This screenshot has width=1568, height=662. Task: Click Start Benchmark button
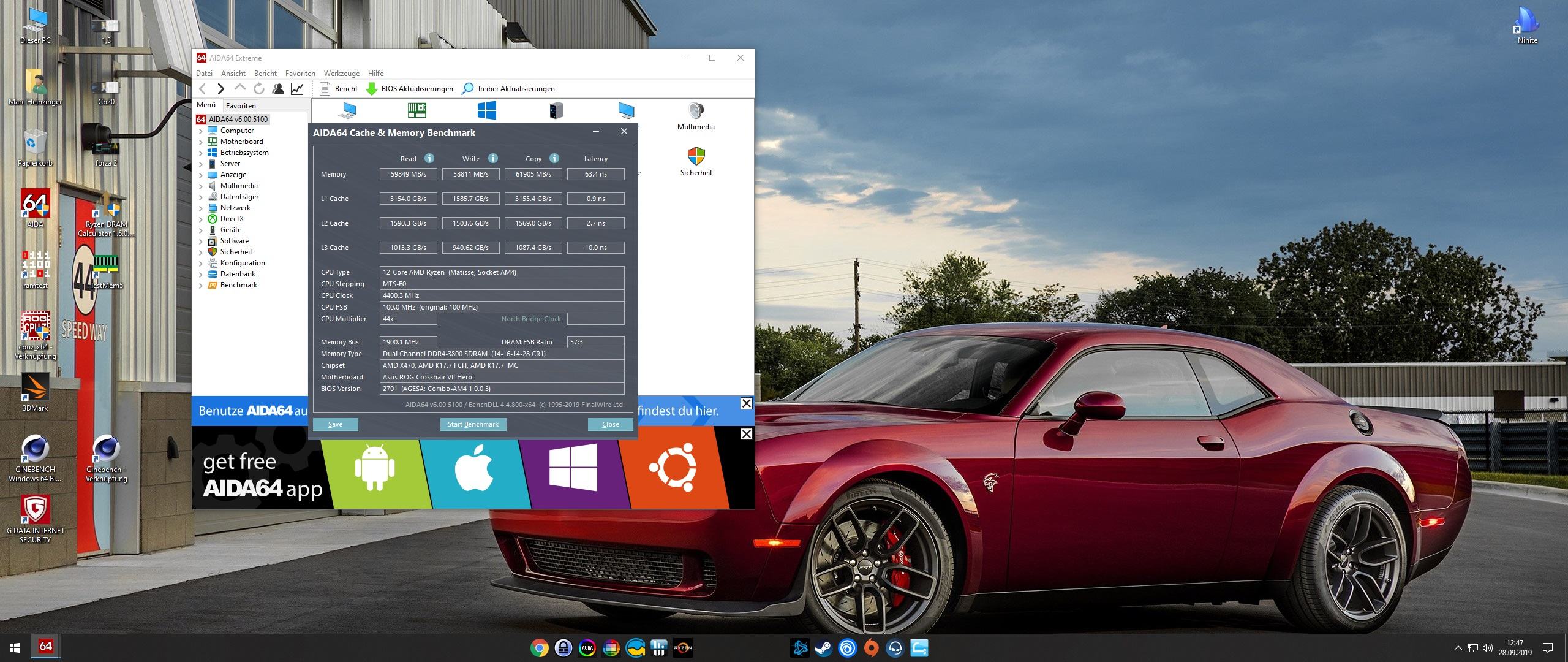pos(473,424)
